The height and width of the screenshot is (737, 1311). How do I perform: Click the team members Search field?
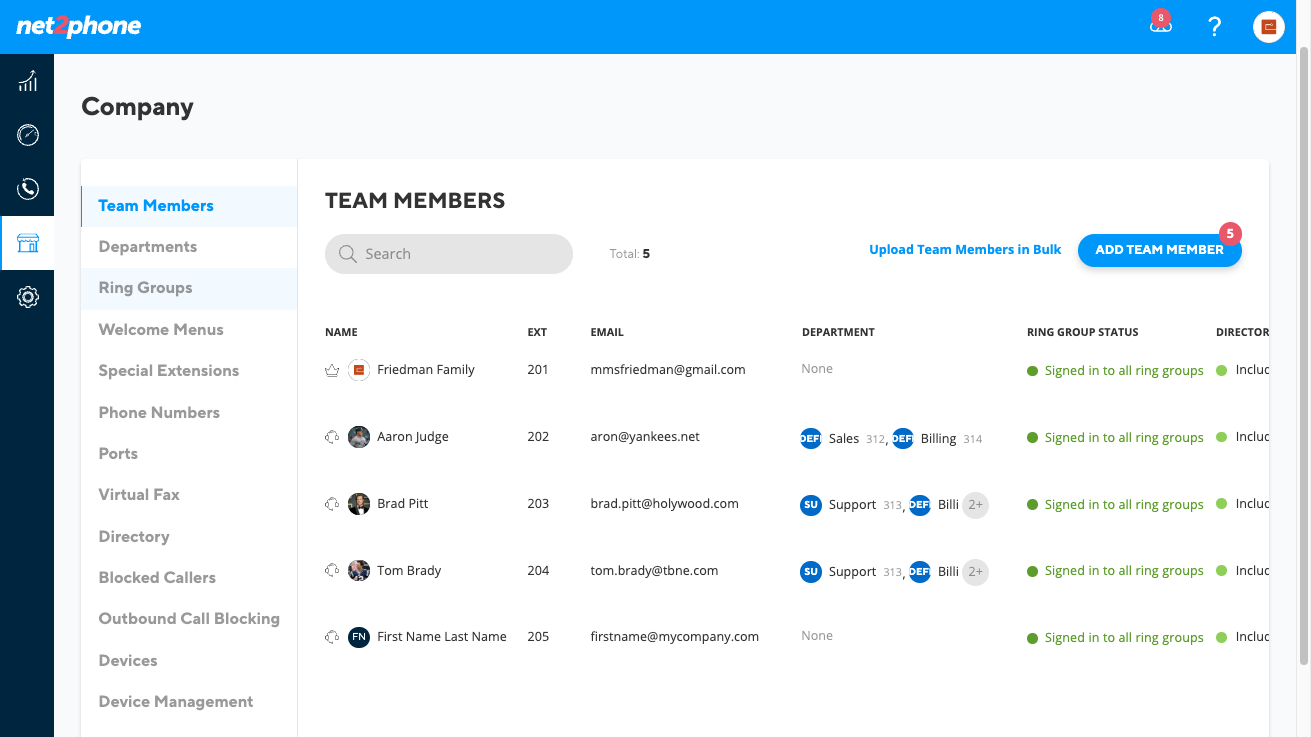coord(449,254)
